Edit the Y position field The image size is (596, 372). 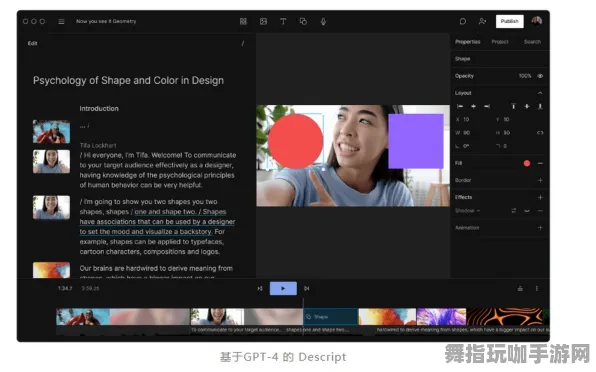(503, 119)
